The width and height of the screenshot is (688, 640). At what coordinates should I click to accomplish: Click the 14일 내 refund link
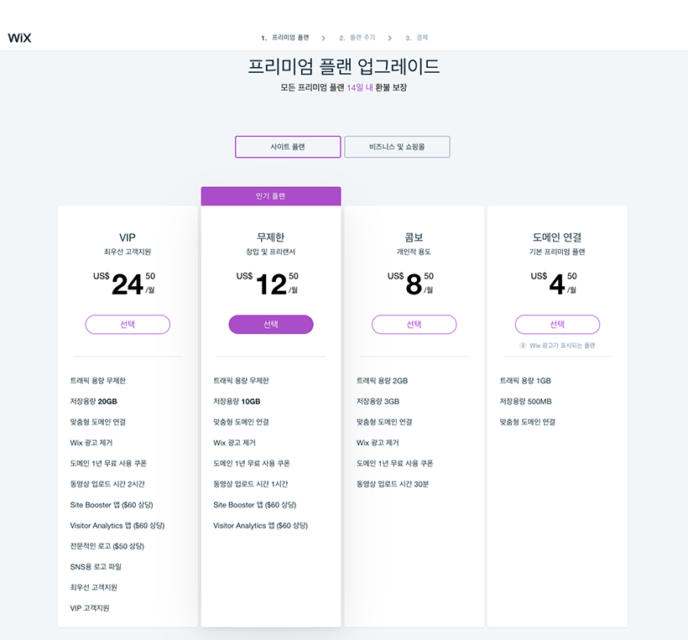[358, 88]
